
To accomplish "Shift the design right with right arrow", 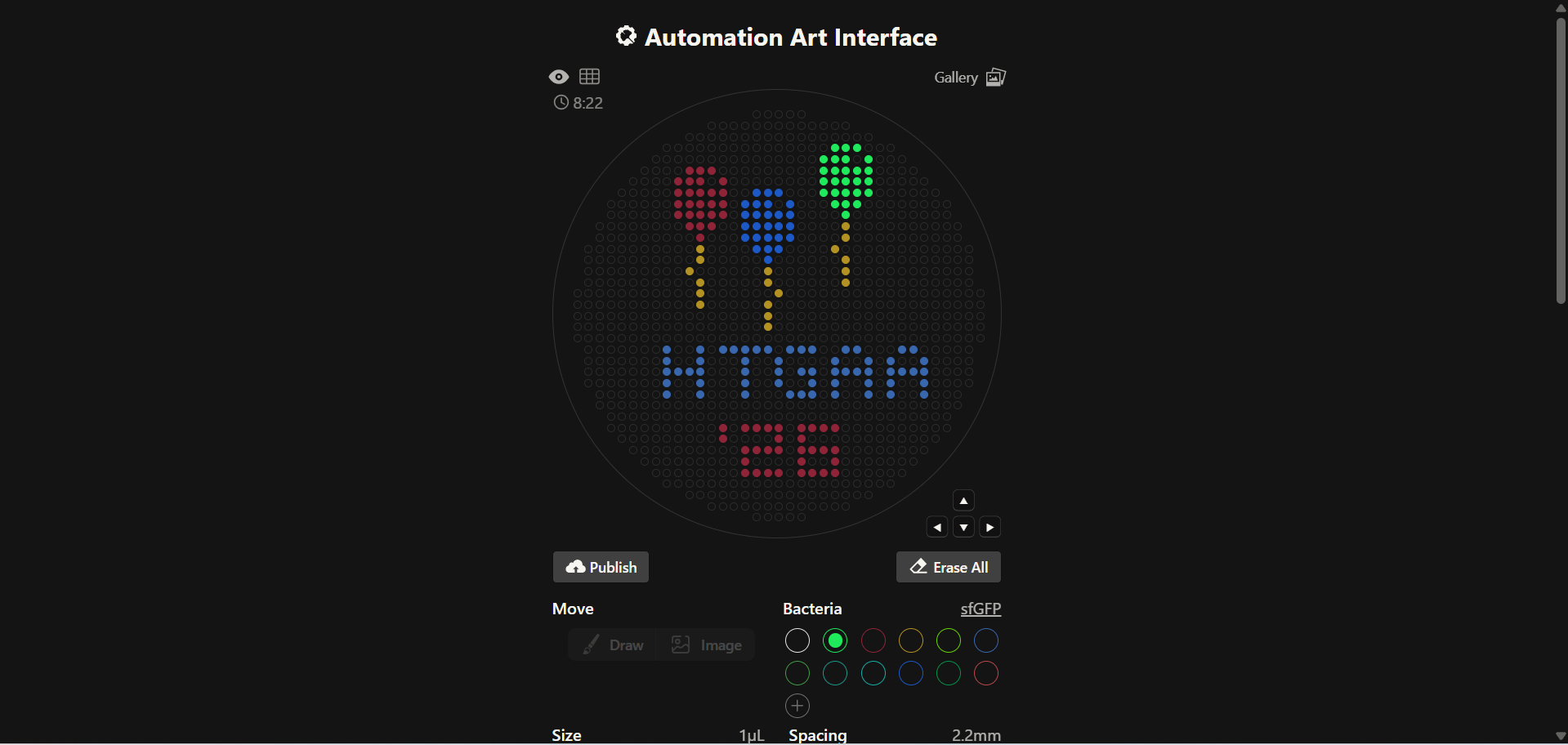I will point(990,528).
